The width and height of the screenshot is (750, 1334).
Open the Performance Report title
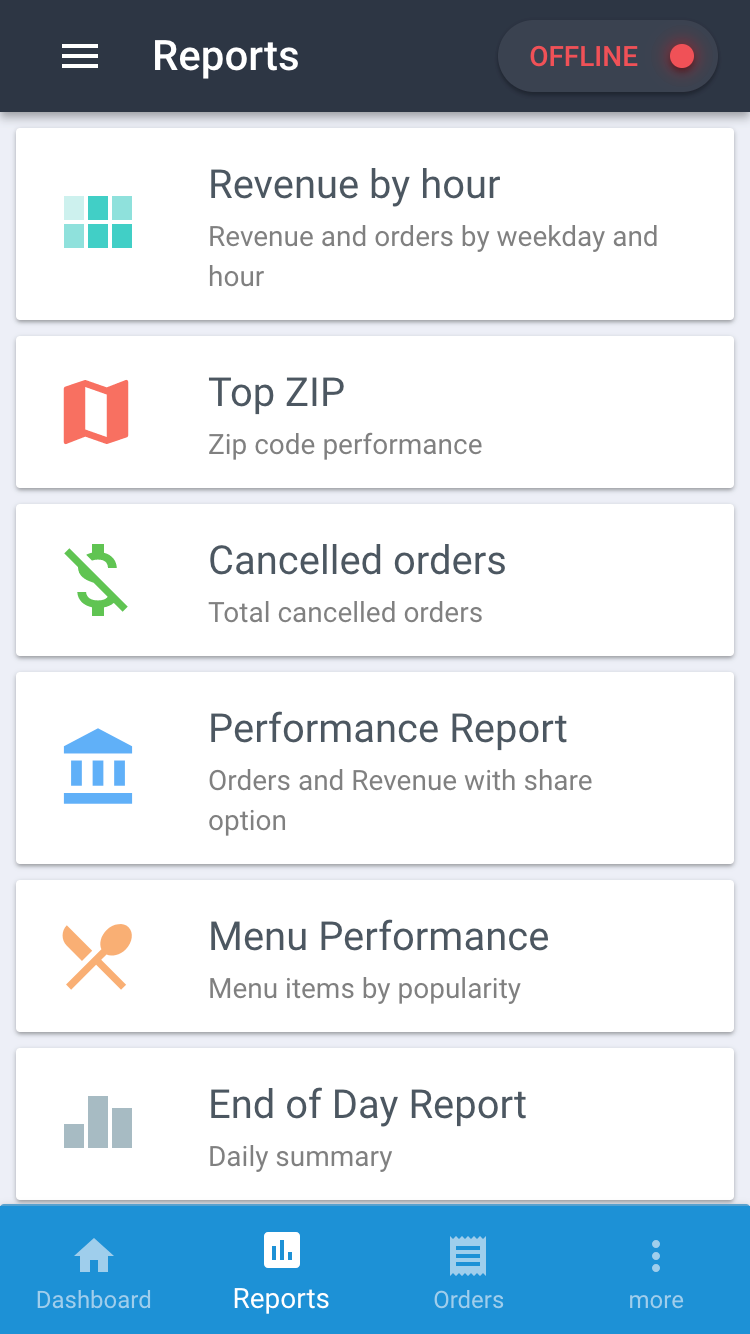point(387,729)
